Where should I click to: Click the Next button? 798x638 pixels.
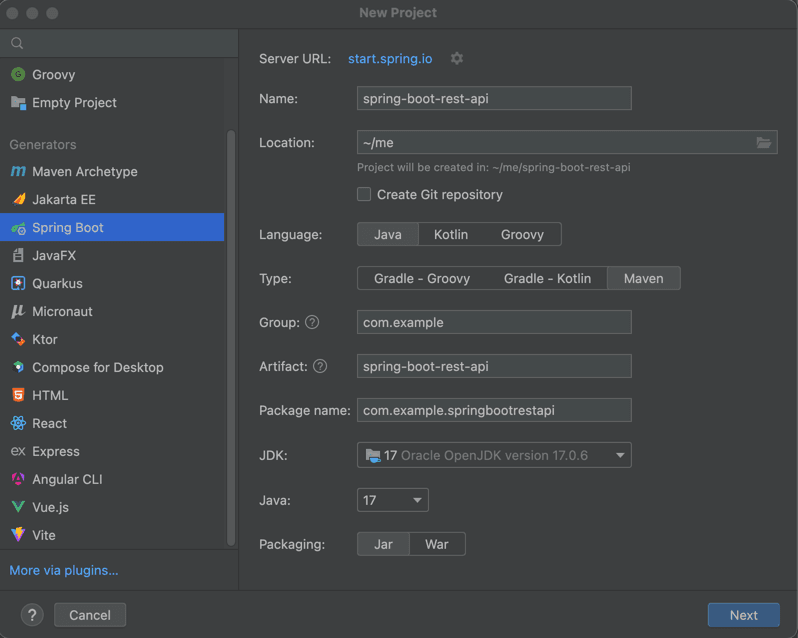tap(744, 615)
